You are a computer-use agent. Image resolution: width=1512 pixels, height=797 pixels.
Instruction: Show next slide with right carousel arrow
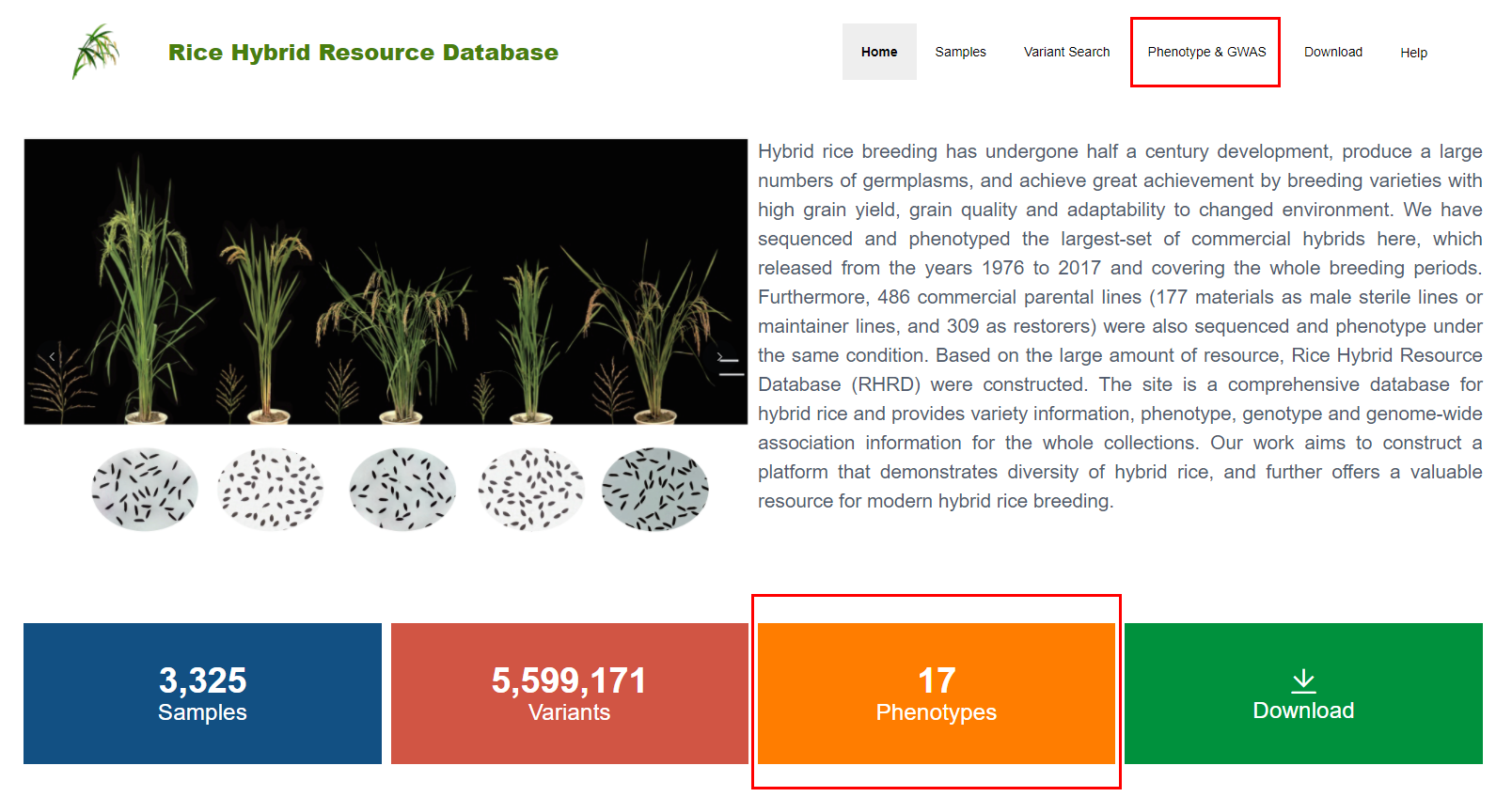tap(720, 357)
